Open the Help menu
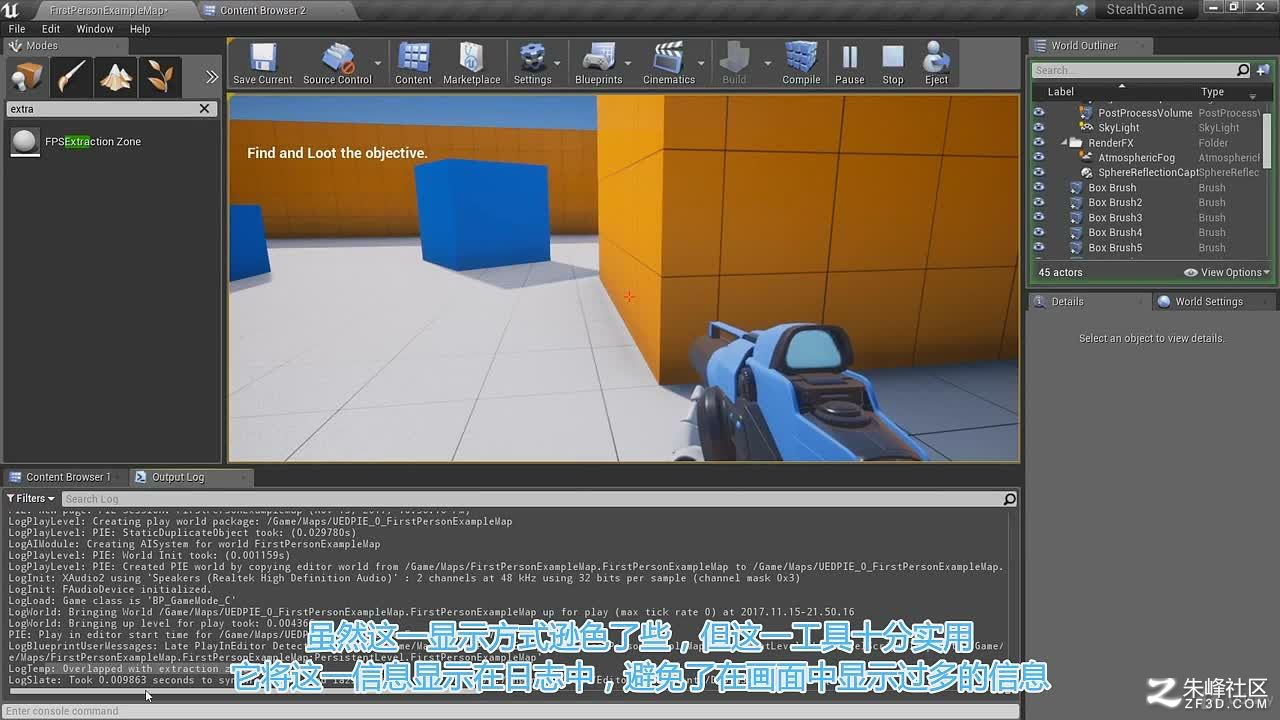The height and width of the screenshot is (720, 1280). tap(140, 29)
